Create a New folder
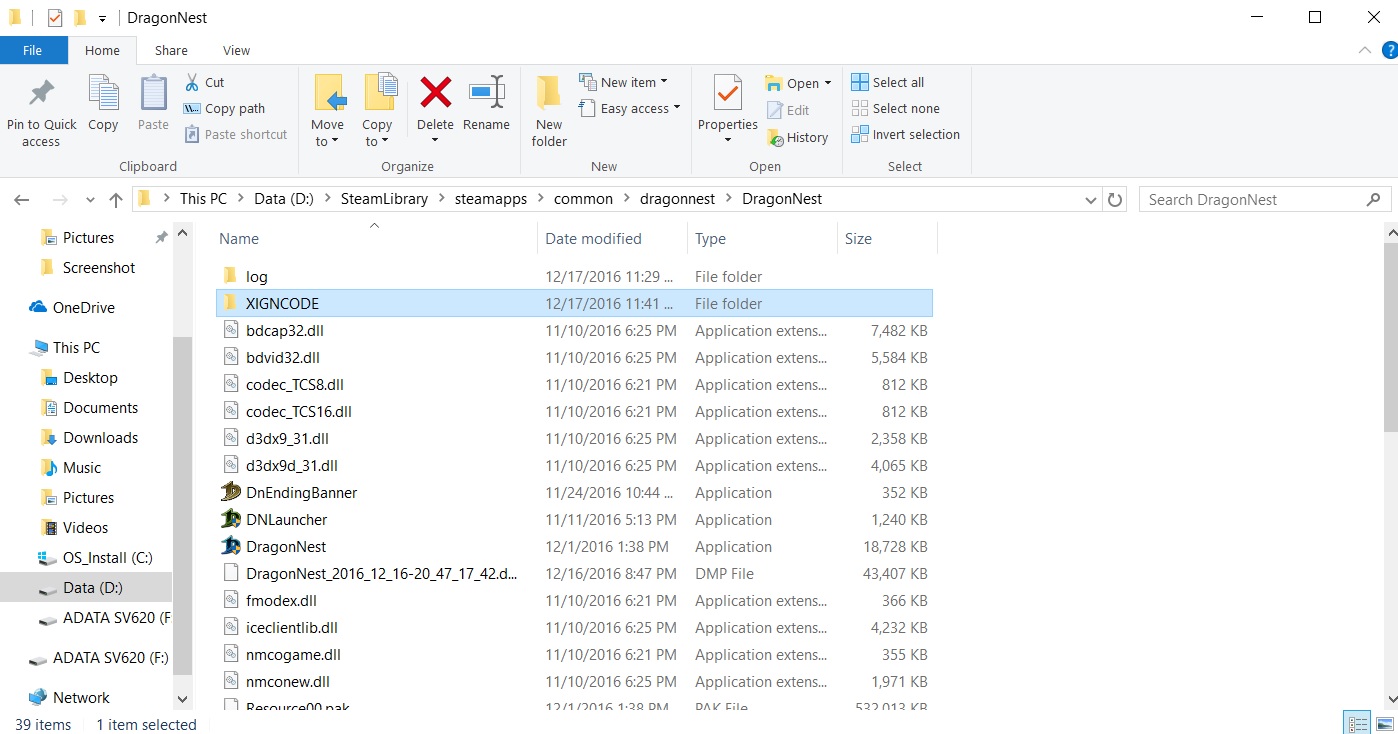The height and width of the screenshot is (734, 1398). point(549,111)
